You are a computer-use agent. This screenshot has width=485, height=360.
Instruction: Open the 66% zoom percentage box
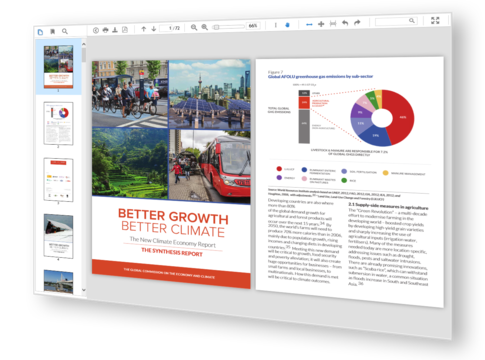(x=253, y=26)
